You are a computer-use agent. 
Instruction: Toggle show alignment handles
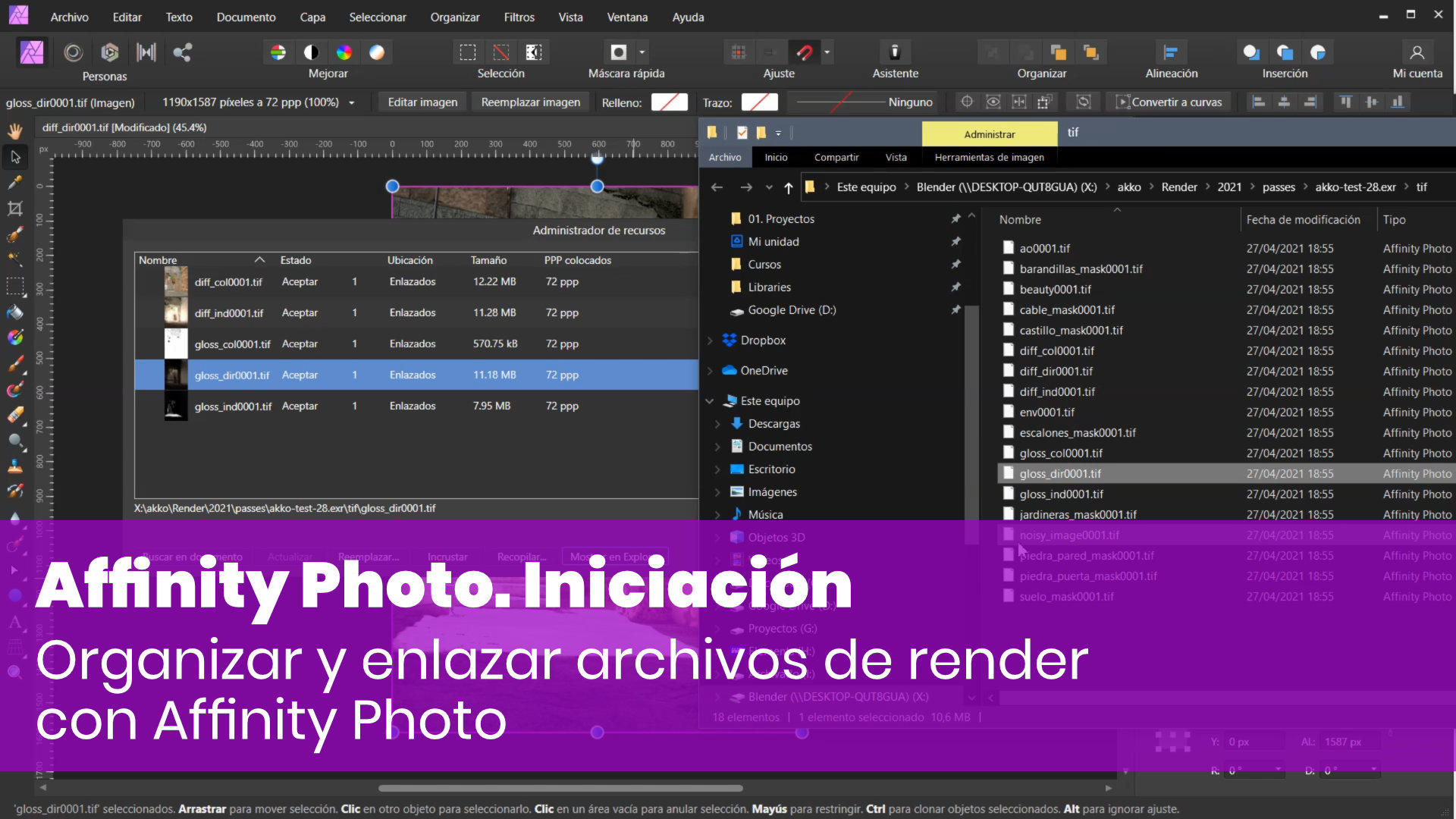1018,102
